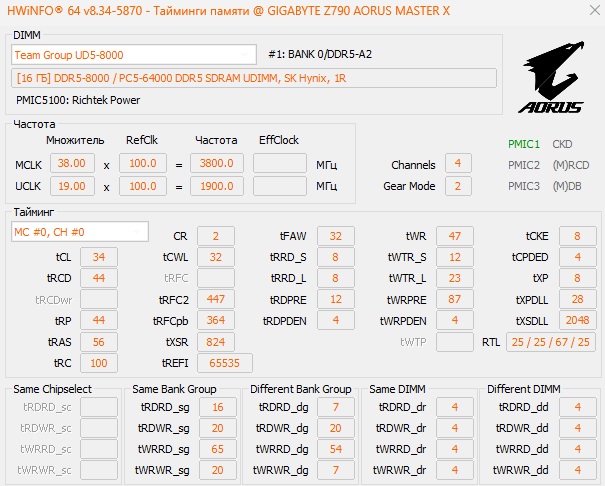Click the (M)RCD indicator label
The width and height of the screenshot is (605, 486).
[571, 165]
